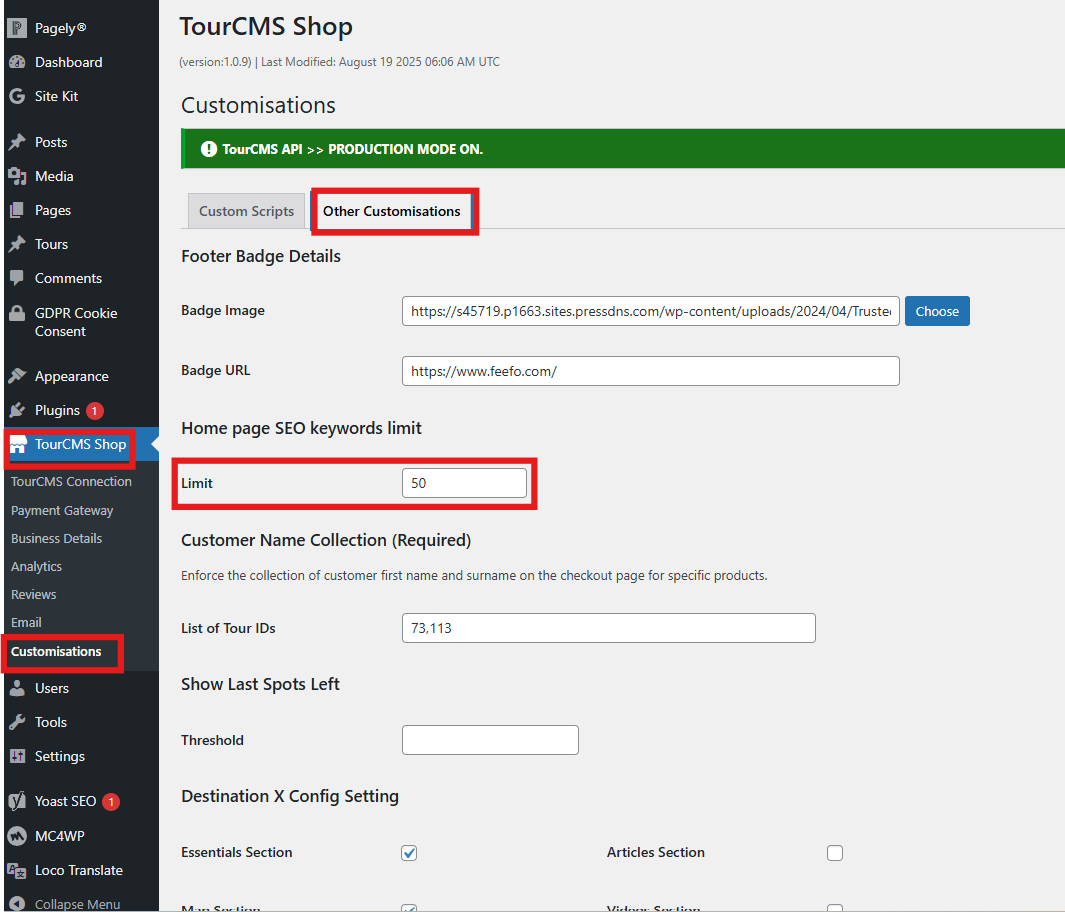The height and width of the screenshot is (912, 1065).
Task: Click the alert icon in production banner
Action: pyautogui.click(x=209, y=149)
